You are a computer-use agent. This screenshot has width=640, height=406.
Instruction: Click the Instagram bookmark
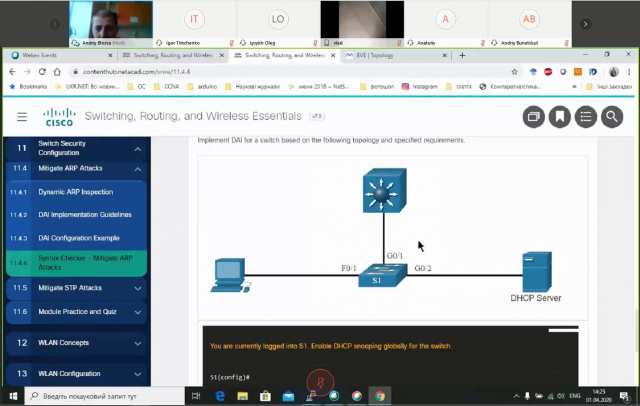point(426,87)
